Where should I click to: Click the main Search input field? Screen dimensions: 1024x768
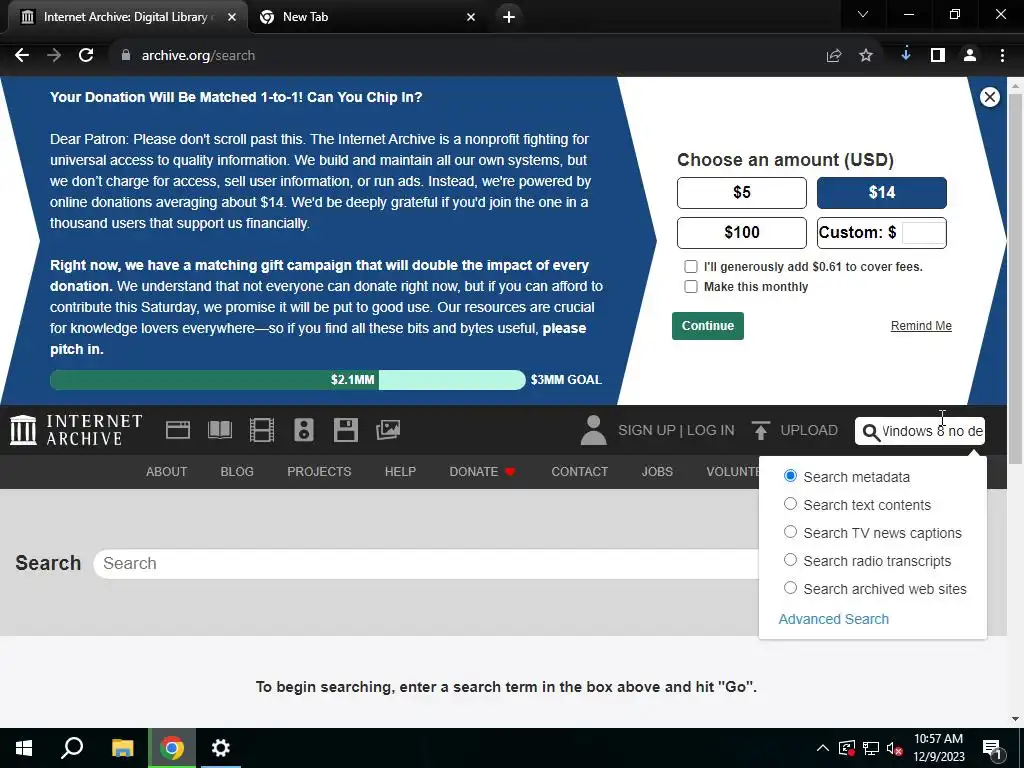426,564
